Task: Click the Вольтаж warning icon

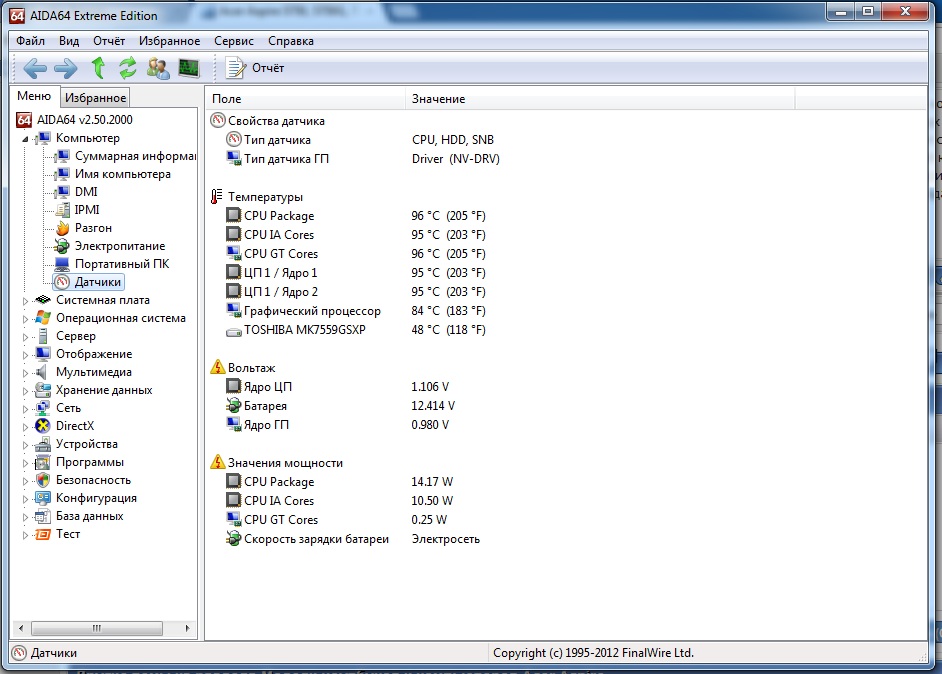Action: point(217,367)
